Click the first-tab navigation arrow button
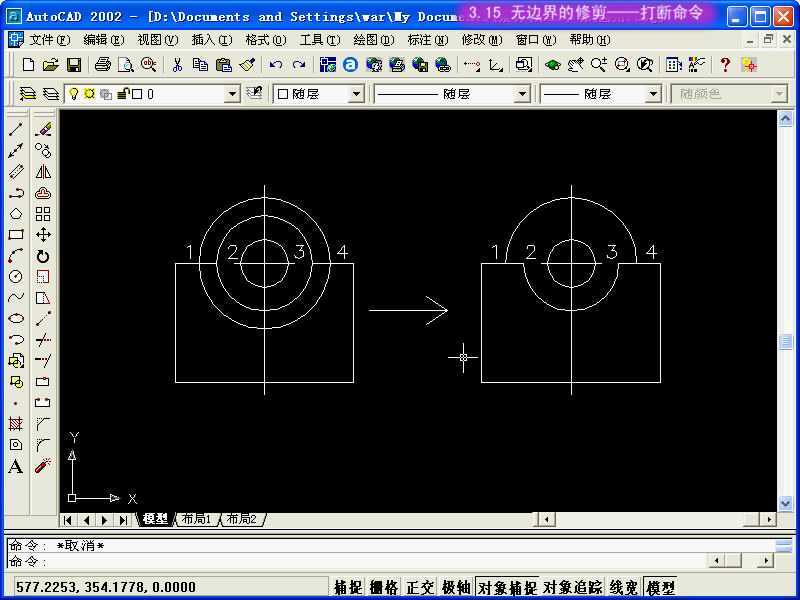 (x=68, y=520)
